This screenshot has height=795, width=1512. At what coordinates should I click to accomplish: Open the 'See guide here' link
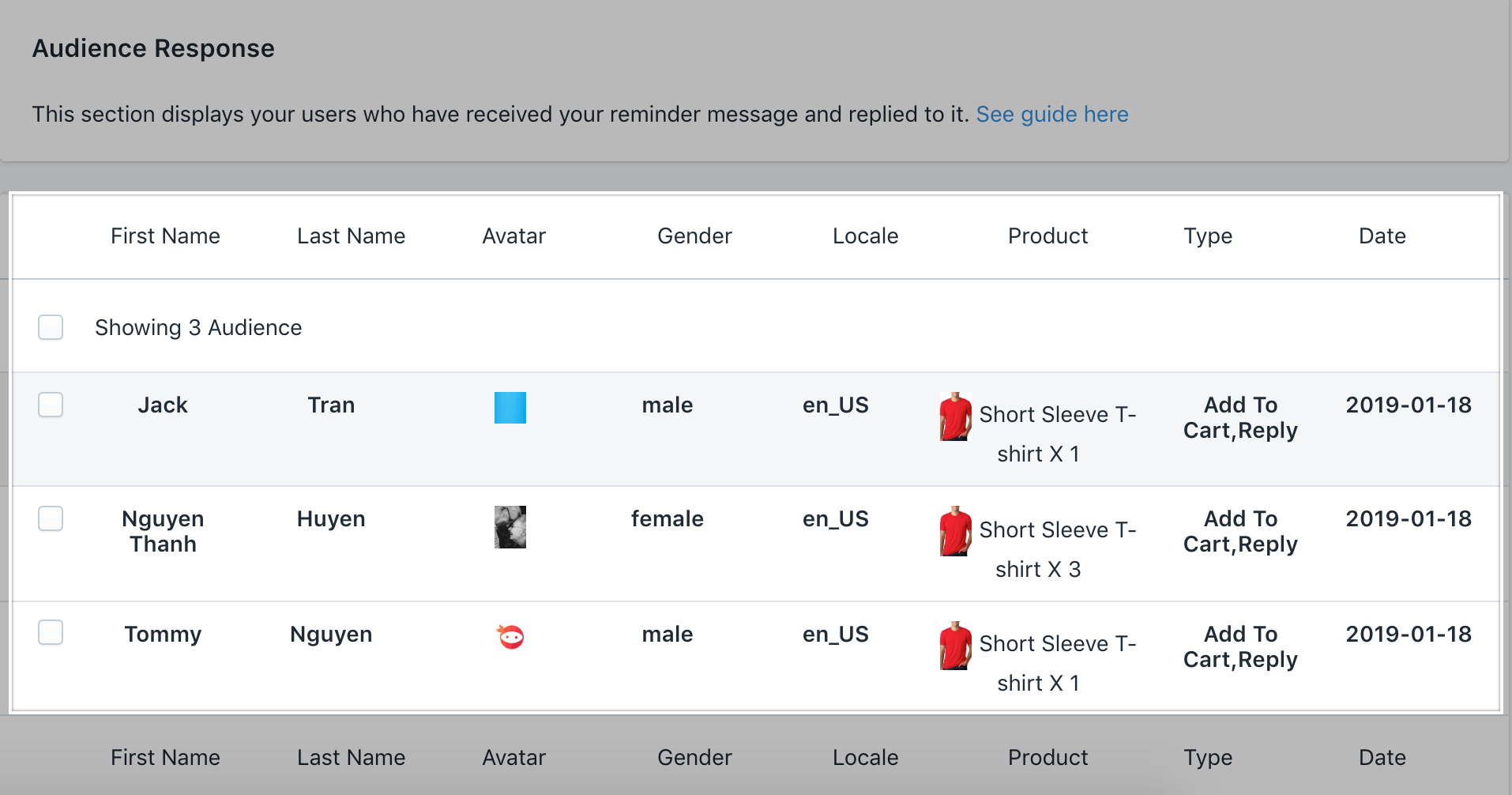coord(1052,115)
